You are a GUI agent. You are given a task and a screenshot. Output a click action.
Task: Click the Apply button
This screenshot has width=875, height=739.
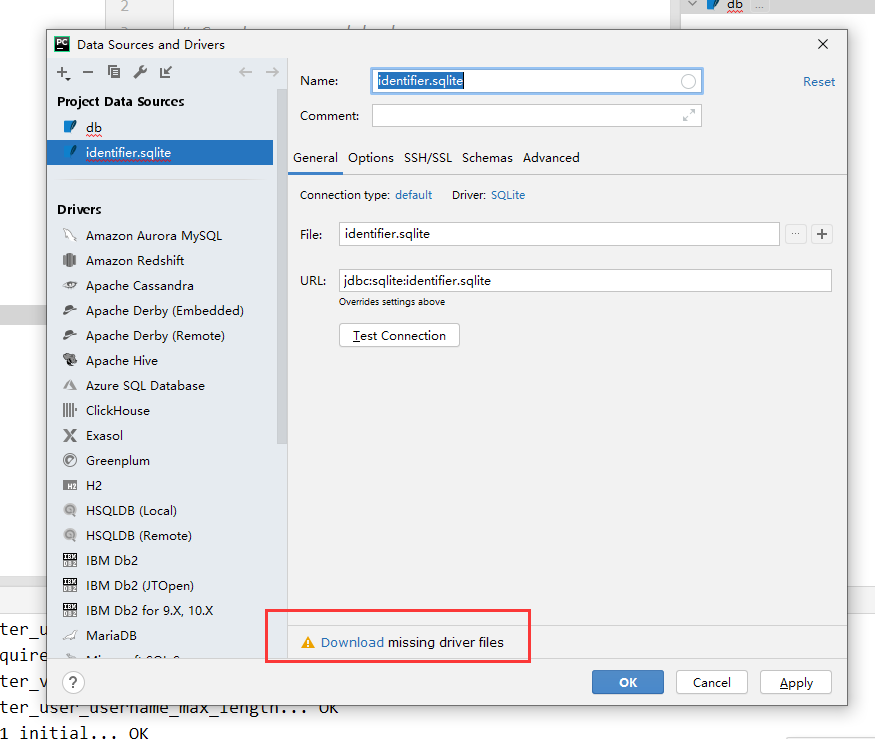tap(796, 682)
